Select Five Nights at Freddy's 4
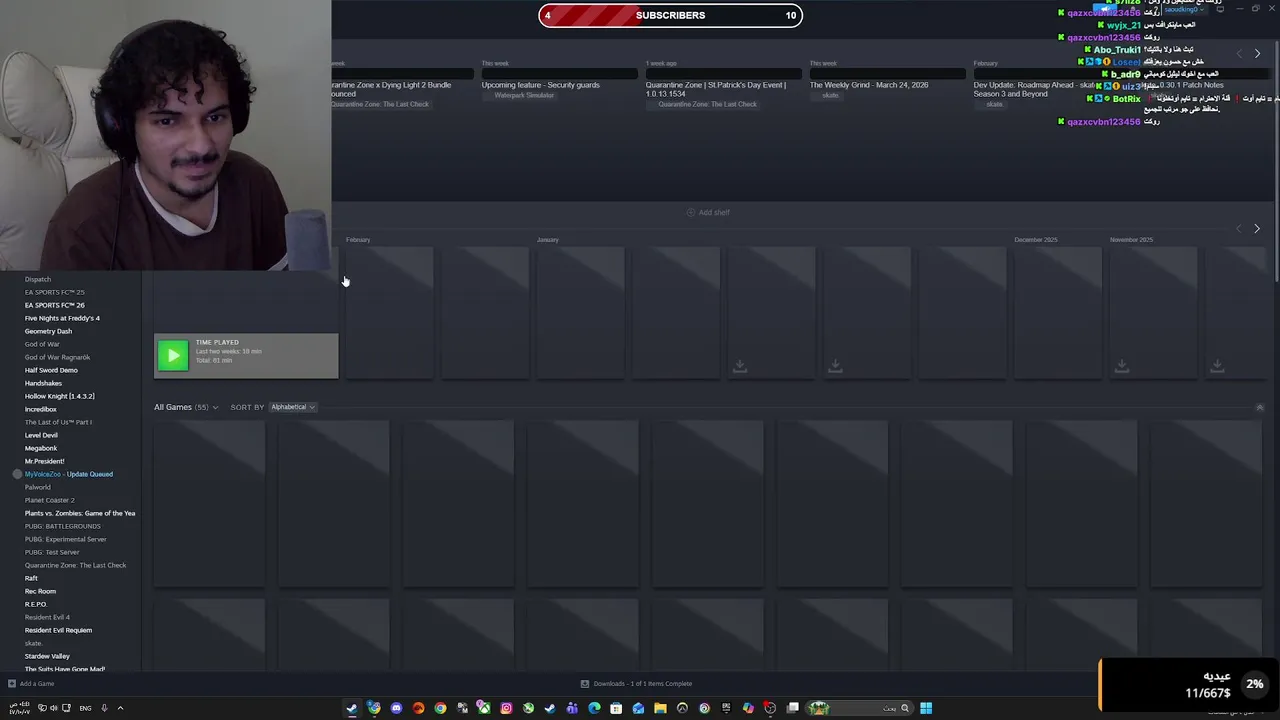Viewport: 1280px width, 720px height. click(62, 318)
